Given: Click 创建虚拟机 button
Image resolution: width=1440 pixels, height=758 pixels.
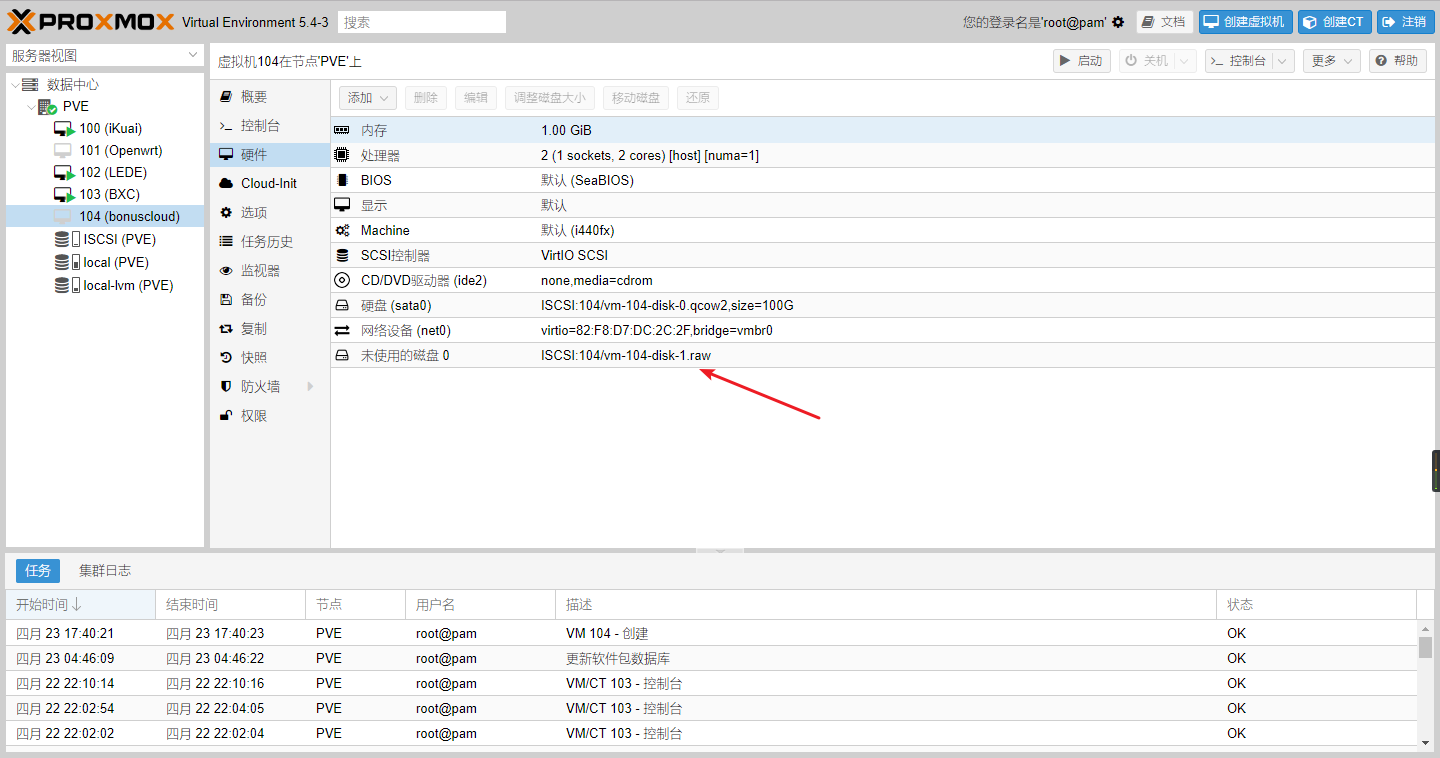Looking at the screenshot, I should tap(1246, 22).
